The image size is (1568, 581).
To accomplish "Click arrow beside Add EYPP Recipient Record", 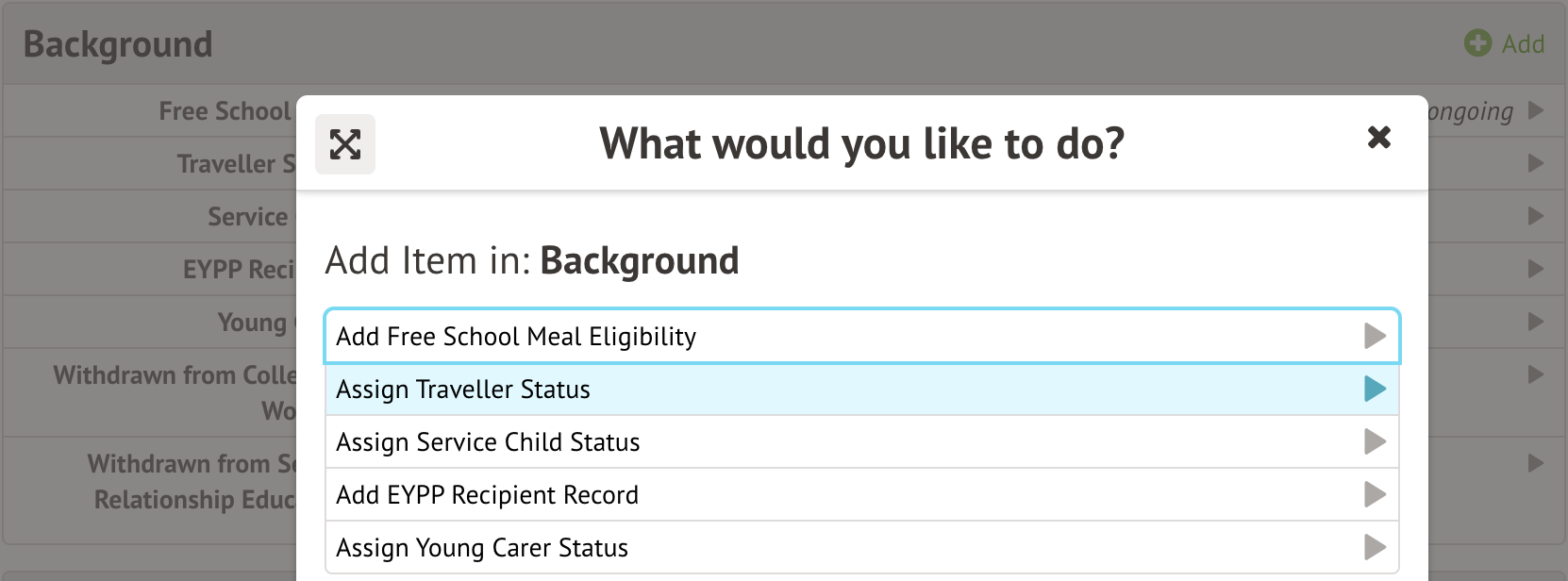I will (1375, 495).
